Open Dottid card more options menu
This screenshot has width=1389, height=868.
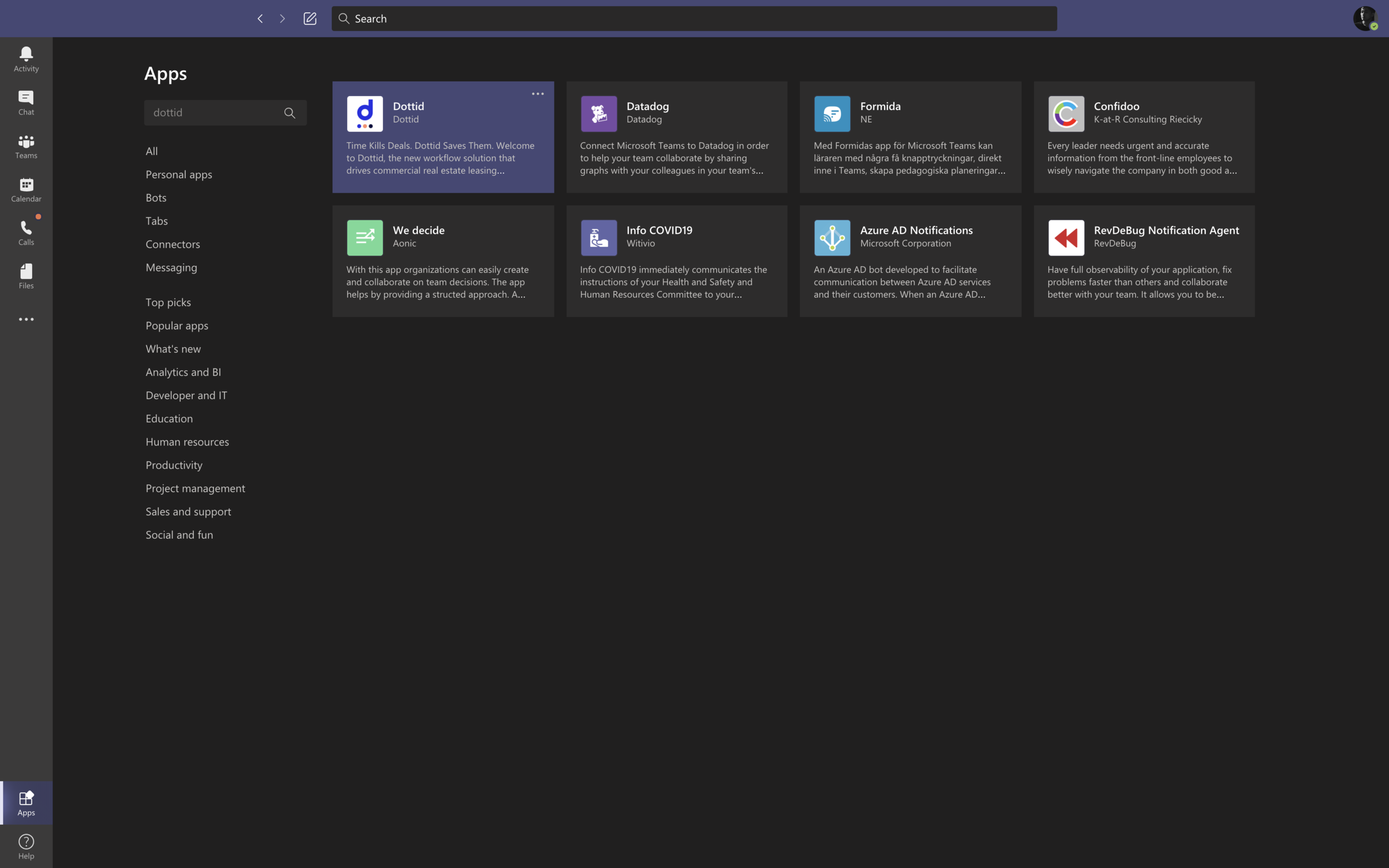pos(537,93)
